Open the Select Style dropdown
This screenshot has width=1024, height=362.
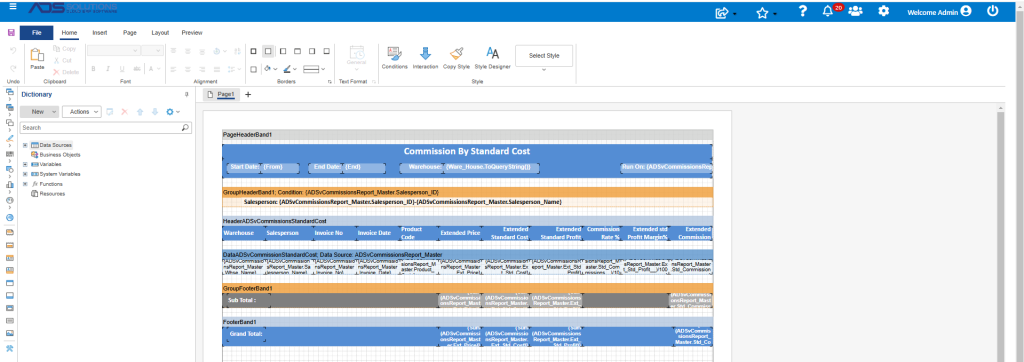click(x=544, y=56)
